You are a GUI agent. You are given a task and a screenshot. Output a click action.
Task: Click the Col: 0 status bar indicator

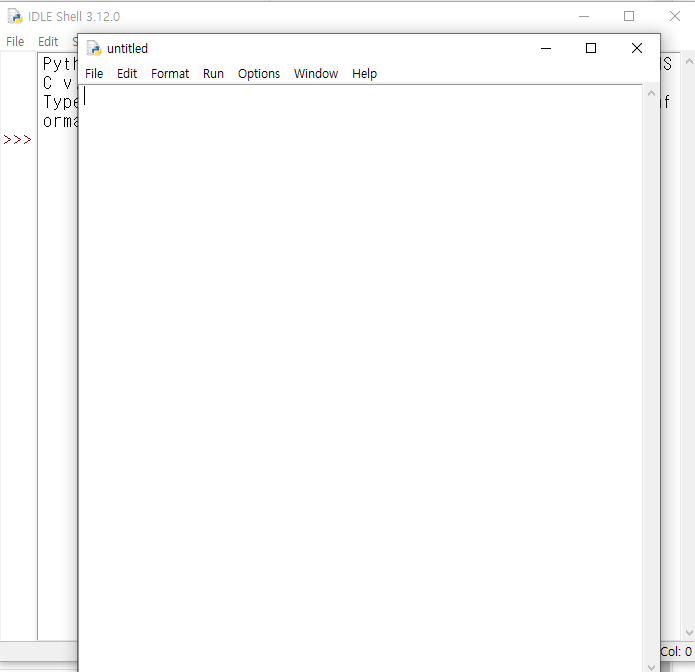click(675, 651)
